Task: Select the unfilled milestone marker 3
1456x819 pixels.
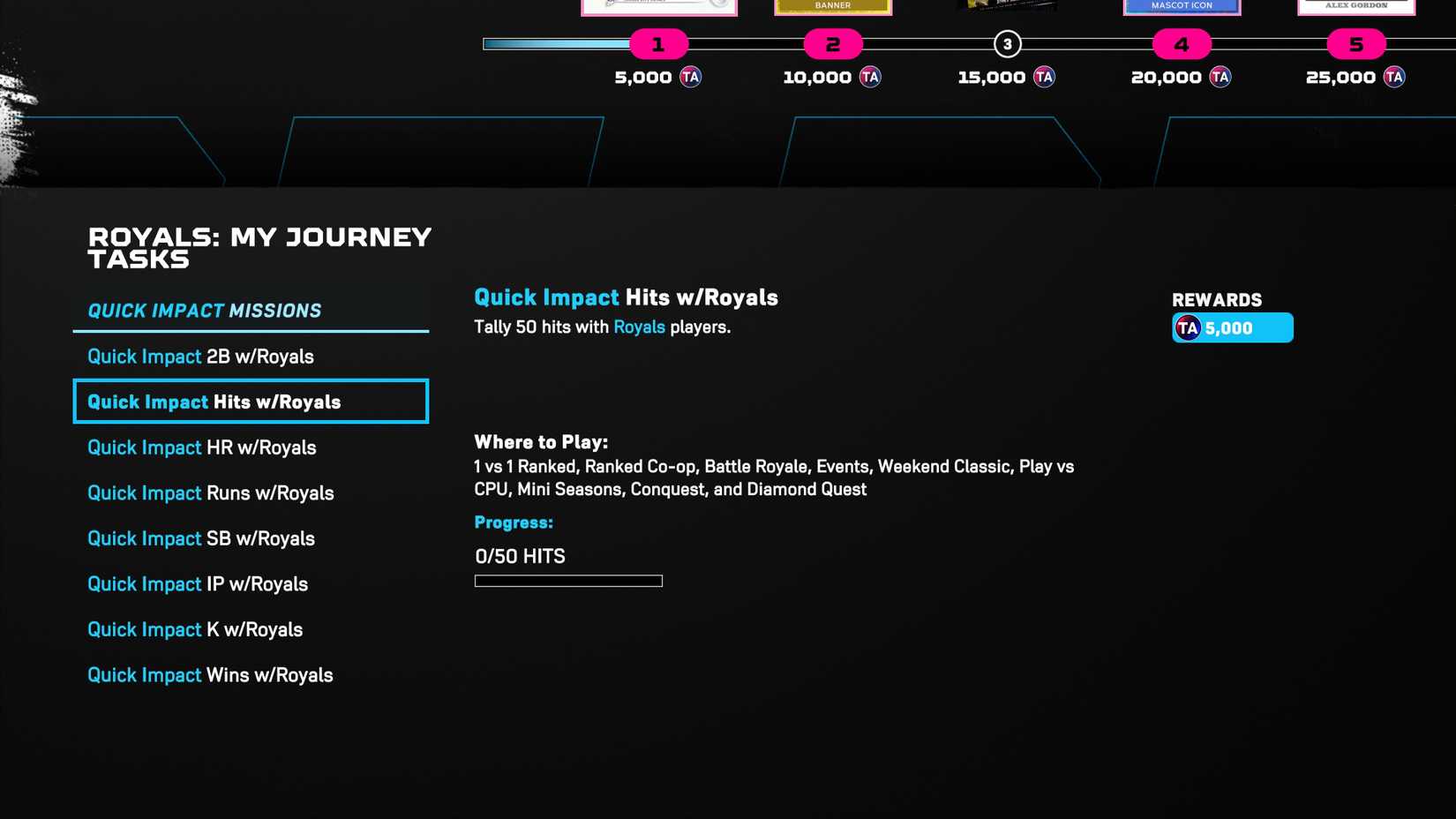Action: tap(1007, 44)
